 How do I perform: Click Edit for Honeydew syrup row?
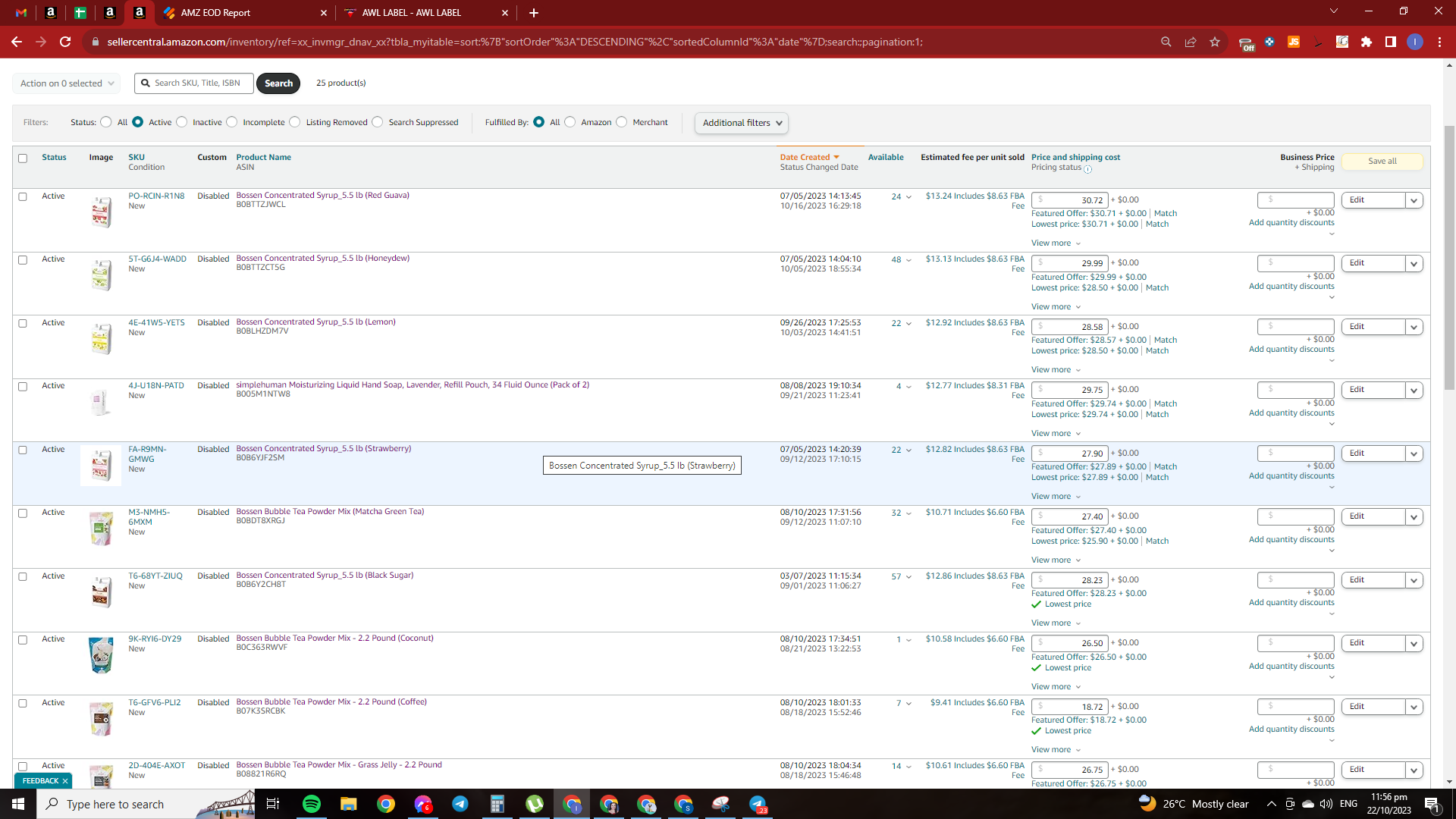(x=1373, y=263)
